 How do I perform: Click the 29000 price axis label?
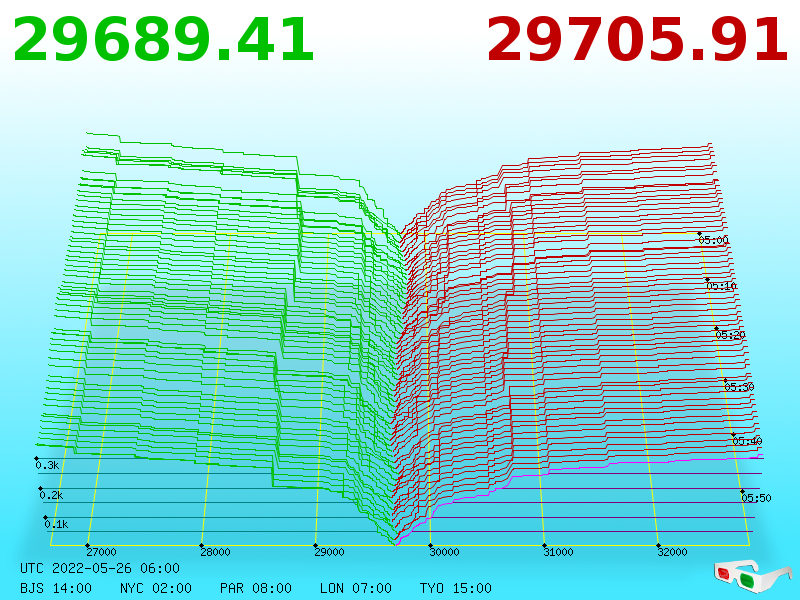click(x=329, y=552)
